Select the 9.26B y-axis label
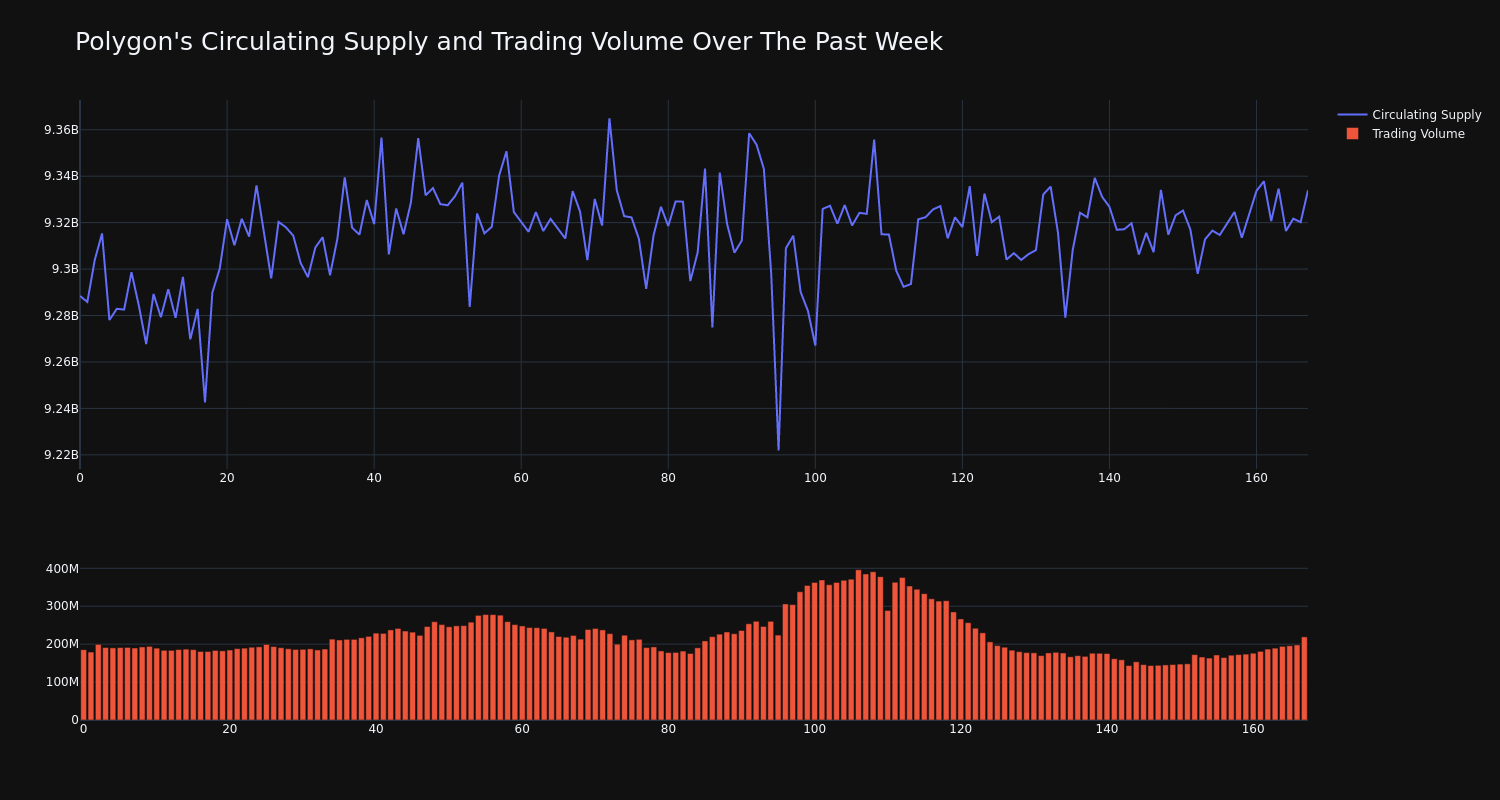1500x800 pixels. (x=61, y=362)
